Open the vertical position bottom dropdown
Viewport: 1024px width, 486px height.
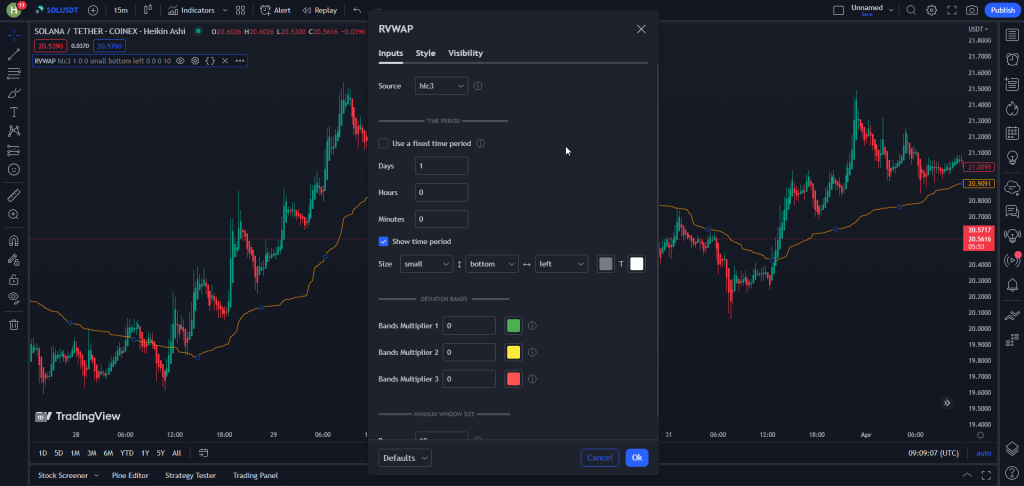tap(492, 264)
